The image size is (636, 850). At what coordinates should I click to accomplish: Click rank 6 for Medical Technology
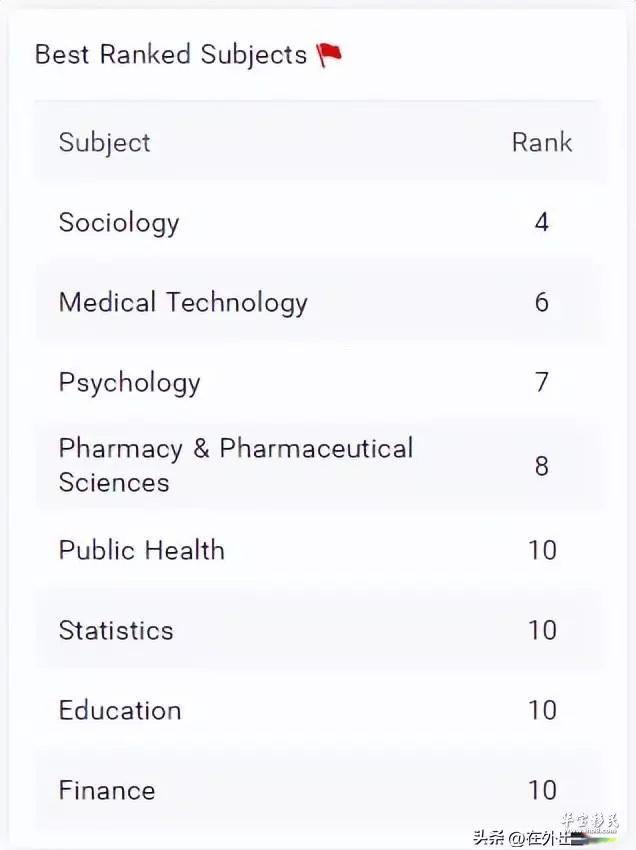coord(542,302)
